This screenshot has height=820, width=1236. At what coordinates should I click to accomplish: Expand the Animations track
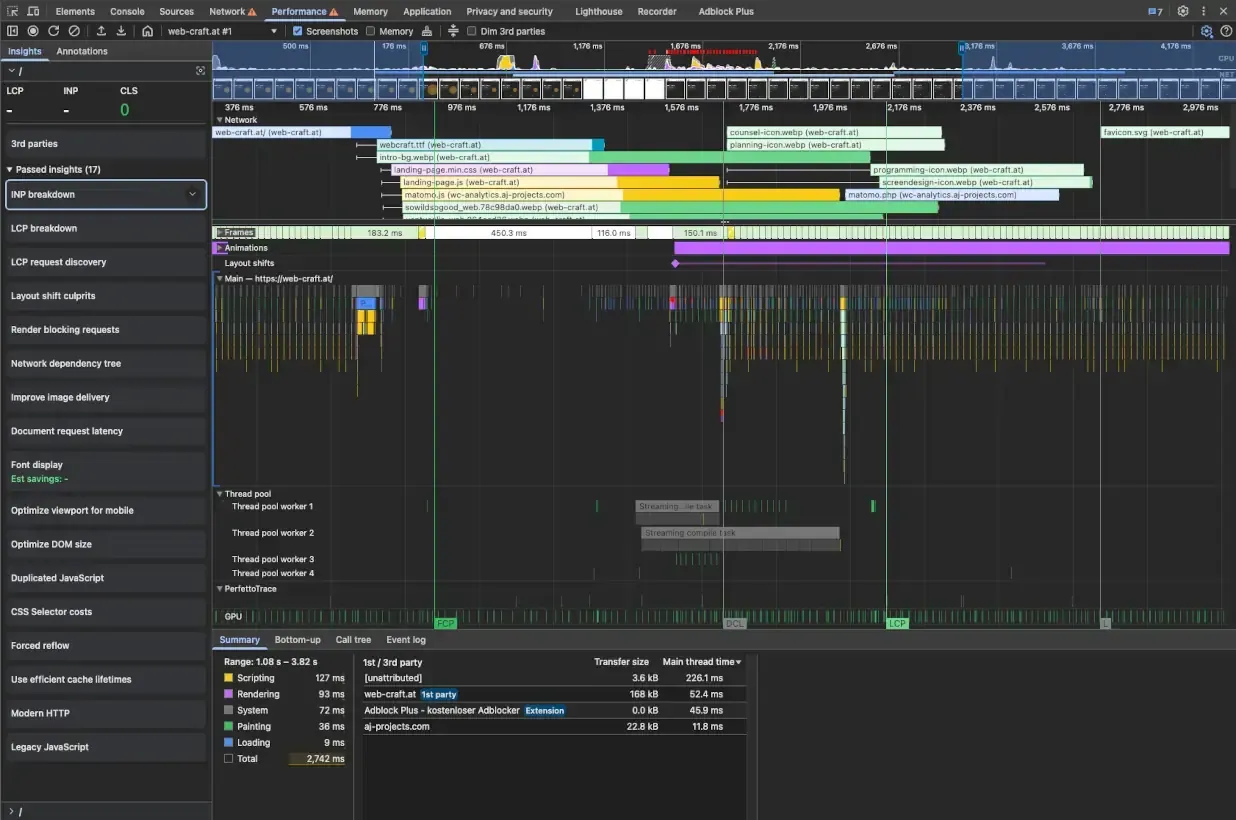220,248
